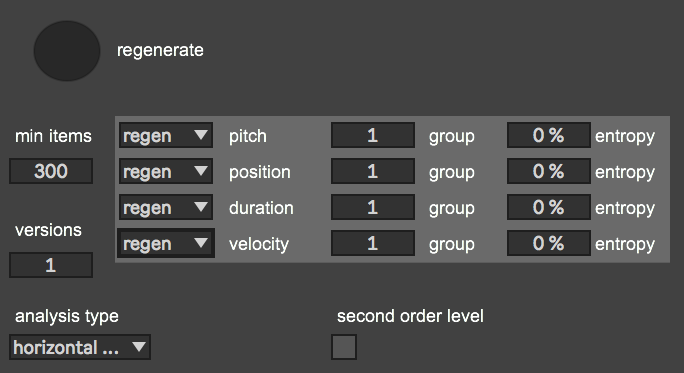Select the velocity group number box
Viewport: 684px width, 373px height.
(373, 243)
